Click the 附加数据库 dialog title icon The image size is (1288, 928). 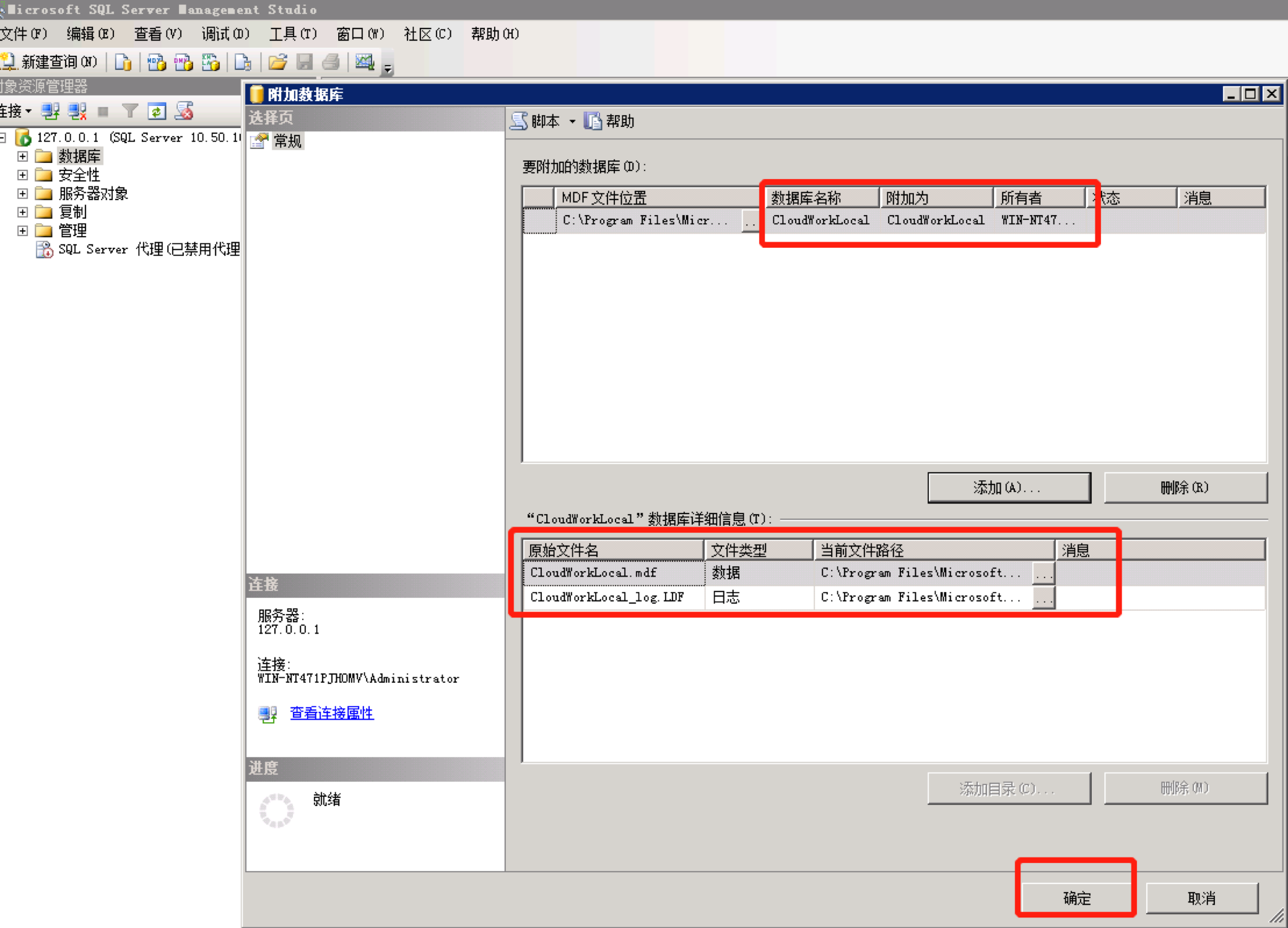[256, 94]
